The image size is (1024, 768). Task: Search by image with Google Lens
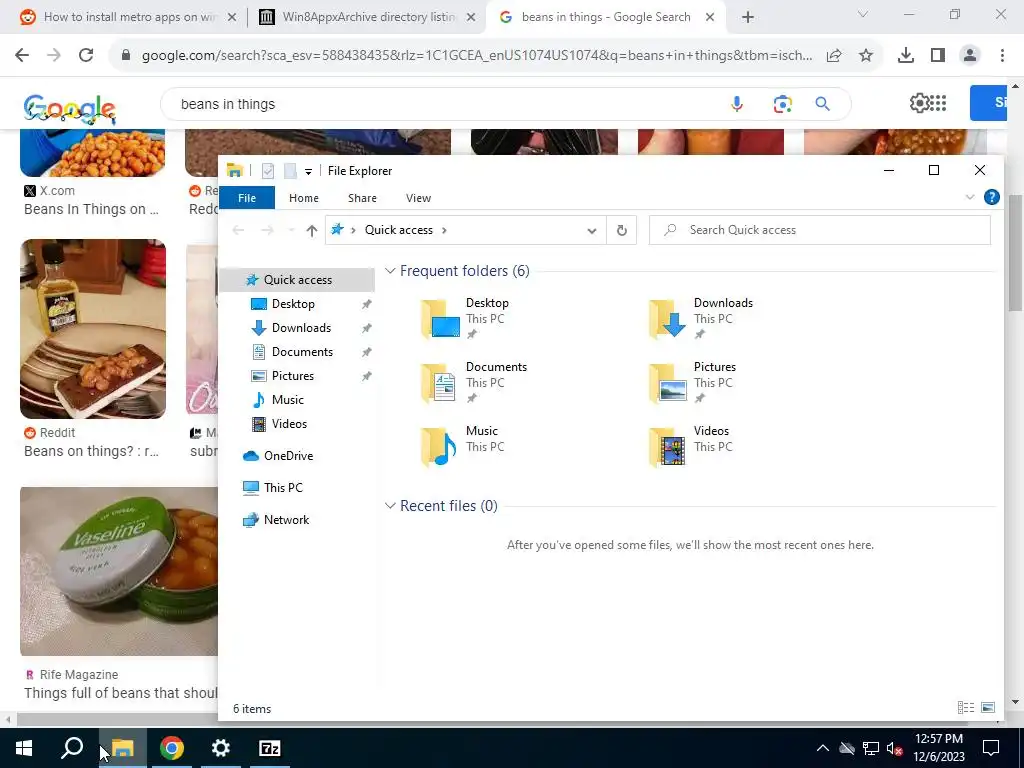coord(782,104)
